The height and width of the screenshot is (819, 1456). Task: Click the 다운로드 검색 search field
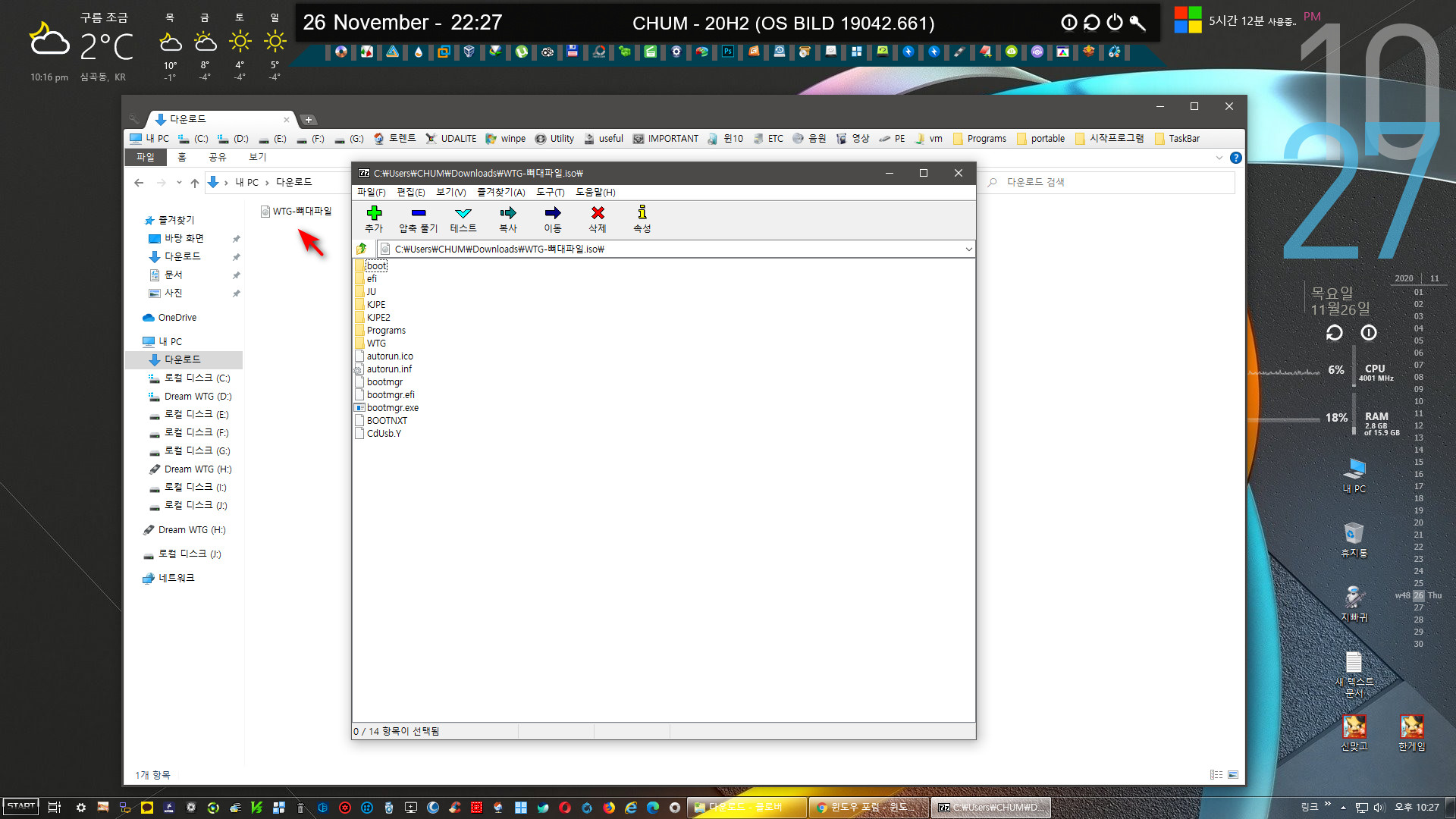pos(1109,183)
